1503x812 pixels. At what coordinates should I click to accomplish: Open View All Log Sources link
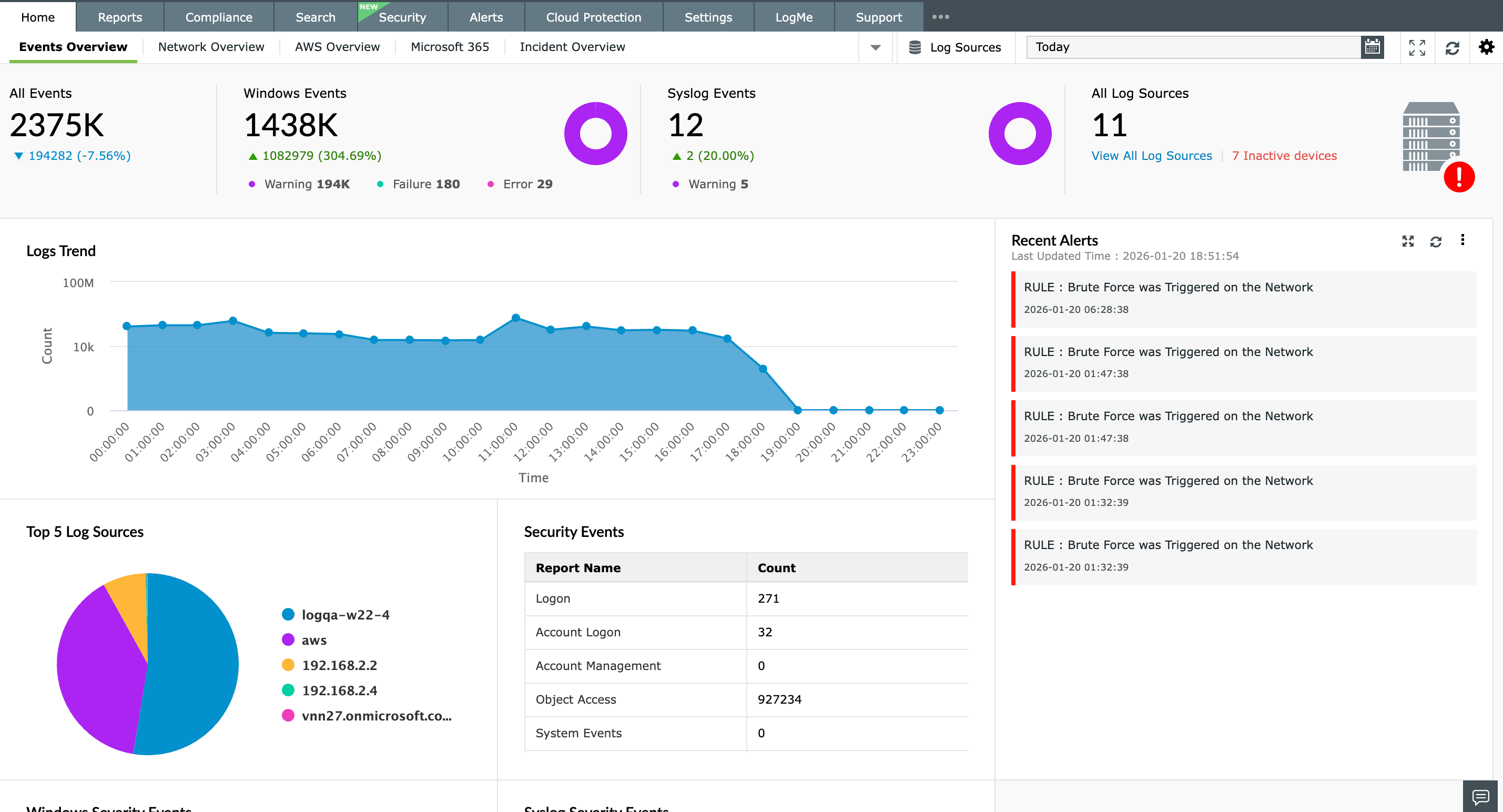tap(1152, 156)
